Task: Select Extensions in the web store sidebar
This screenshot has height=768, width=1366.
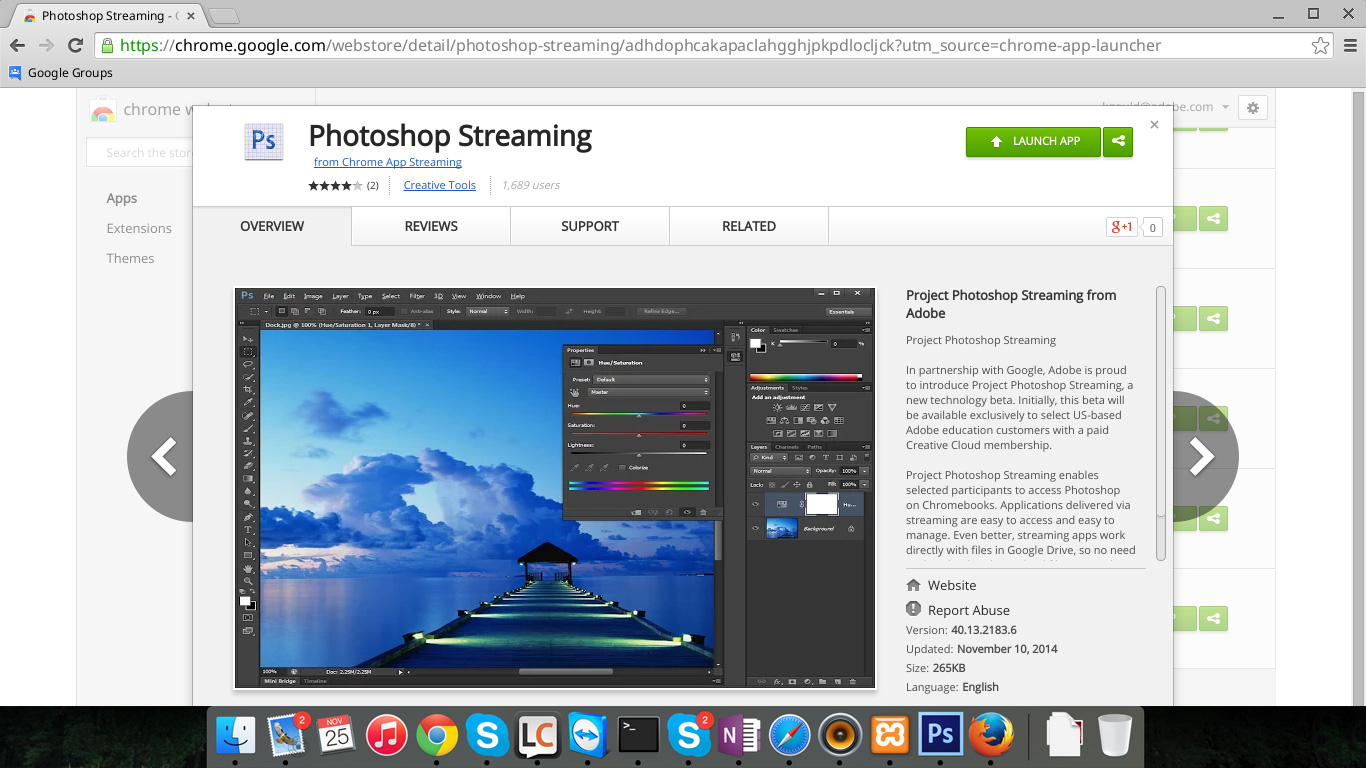Action: (139, 228)
